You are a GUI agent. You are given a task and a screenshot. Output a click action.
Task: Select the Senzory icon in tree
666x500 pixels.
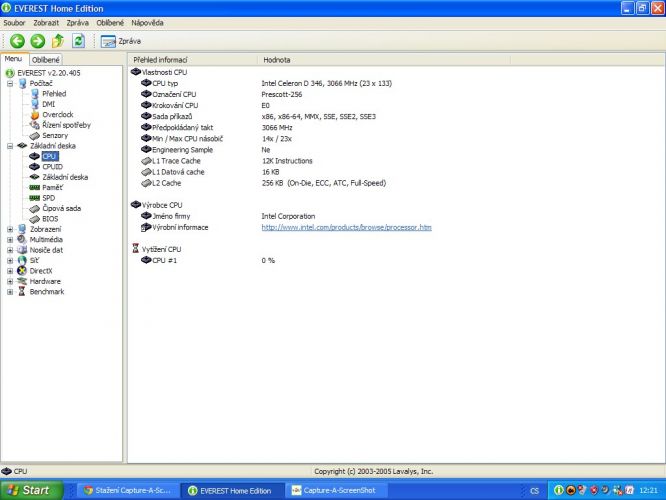35,136
